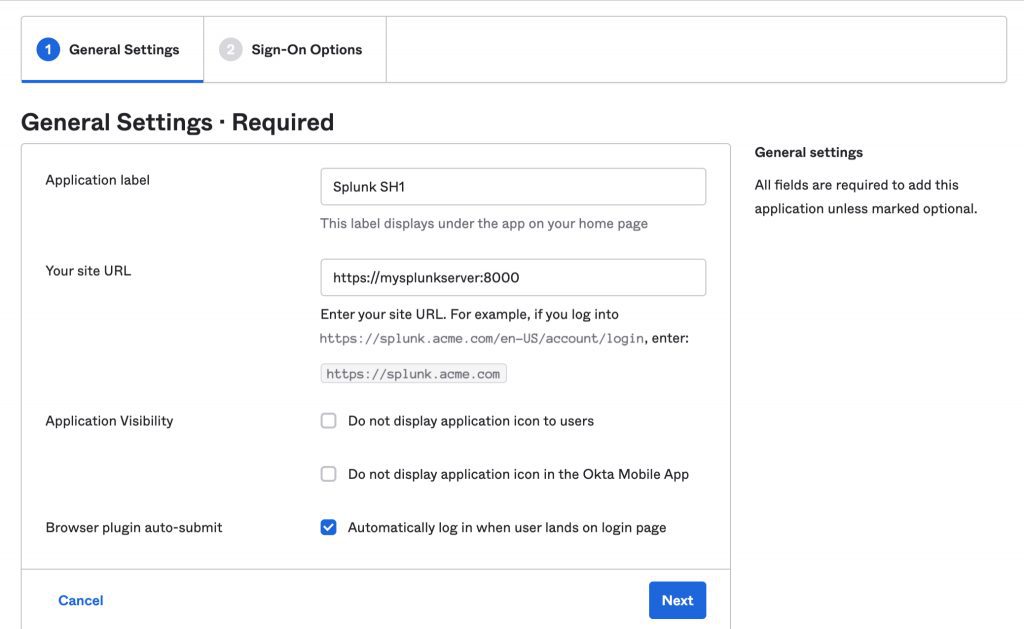
Task: Click the Application label field name
Action: pyautogui.click(x=97, y=180)
